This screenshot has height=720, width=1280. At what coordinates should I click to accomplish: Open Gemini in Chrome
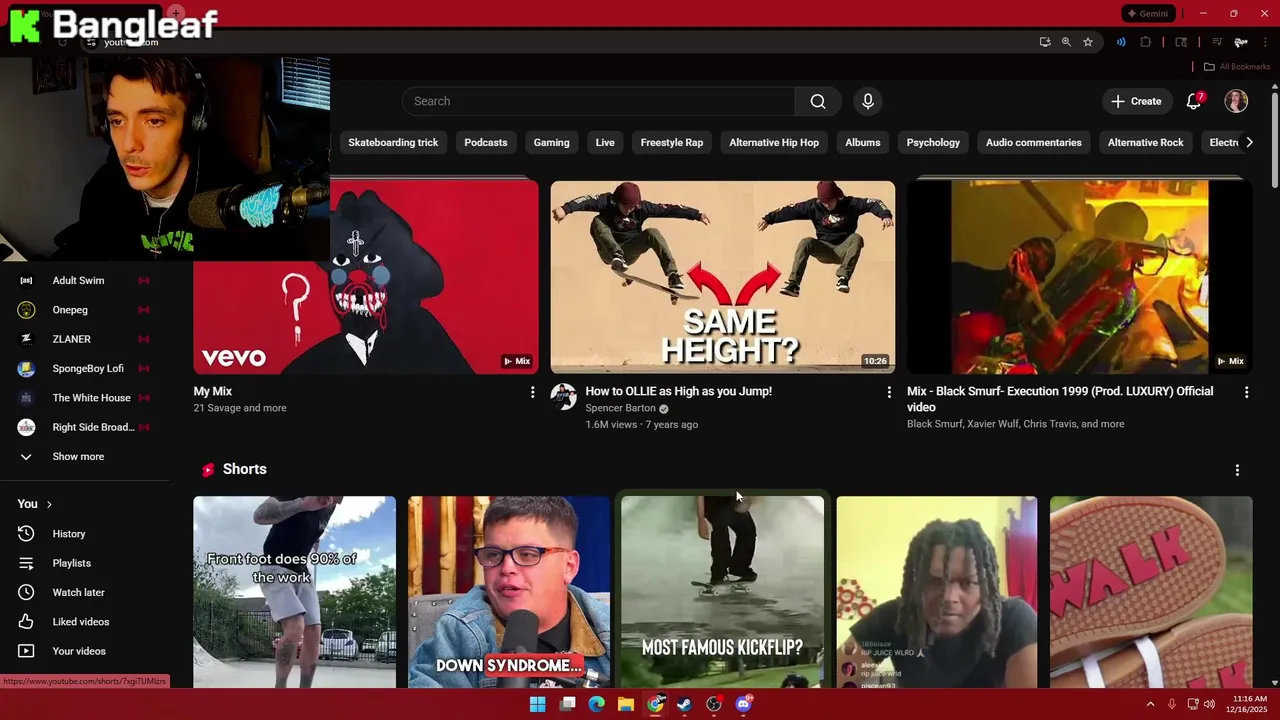coord(1148,14)
